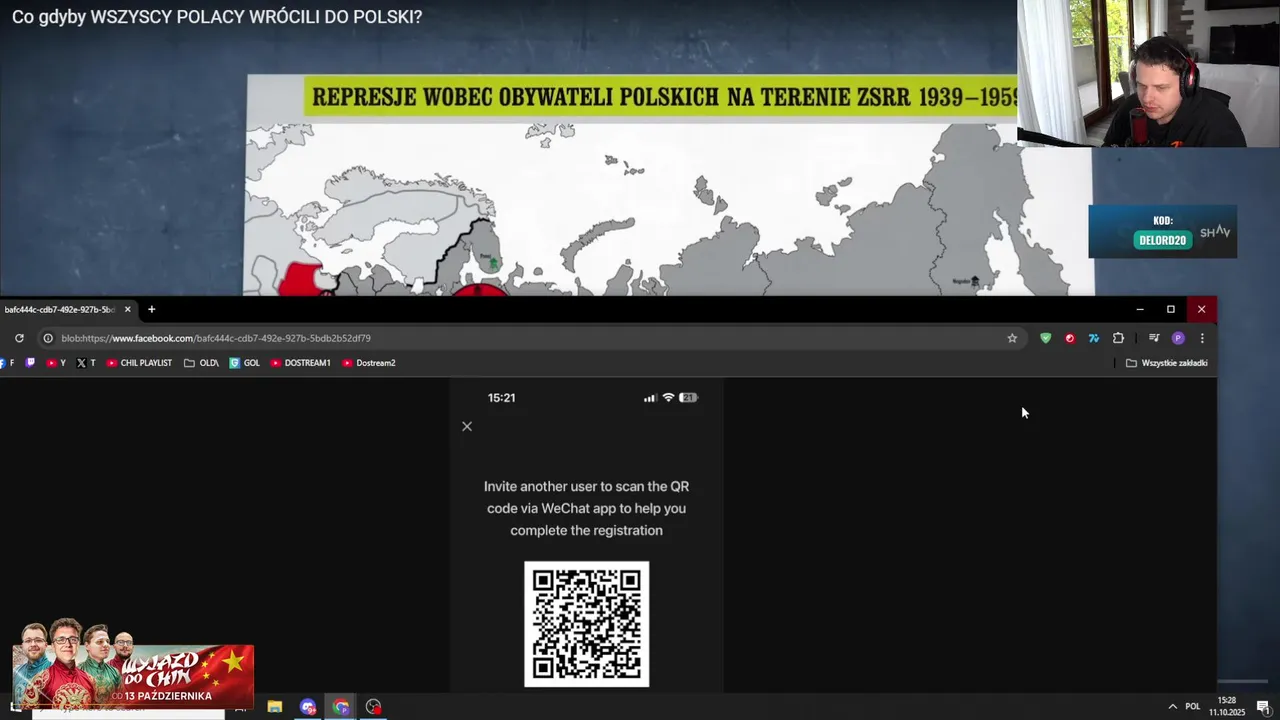Image resolution: width=1280 pixels, height=720 pixels.
Task: Open the Extensions puzzle piece menu
Action: click(1118, 338)
